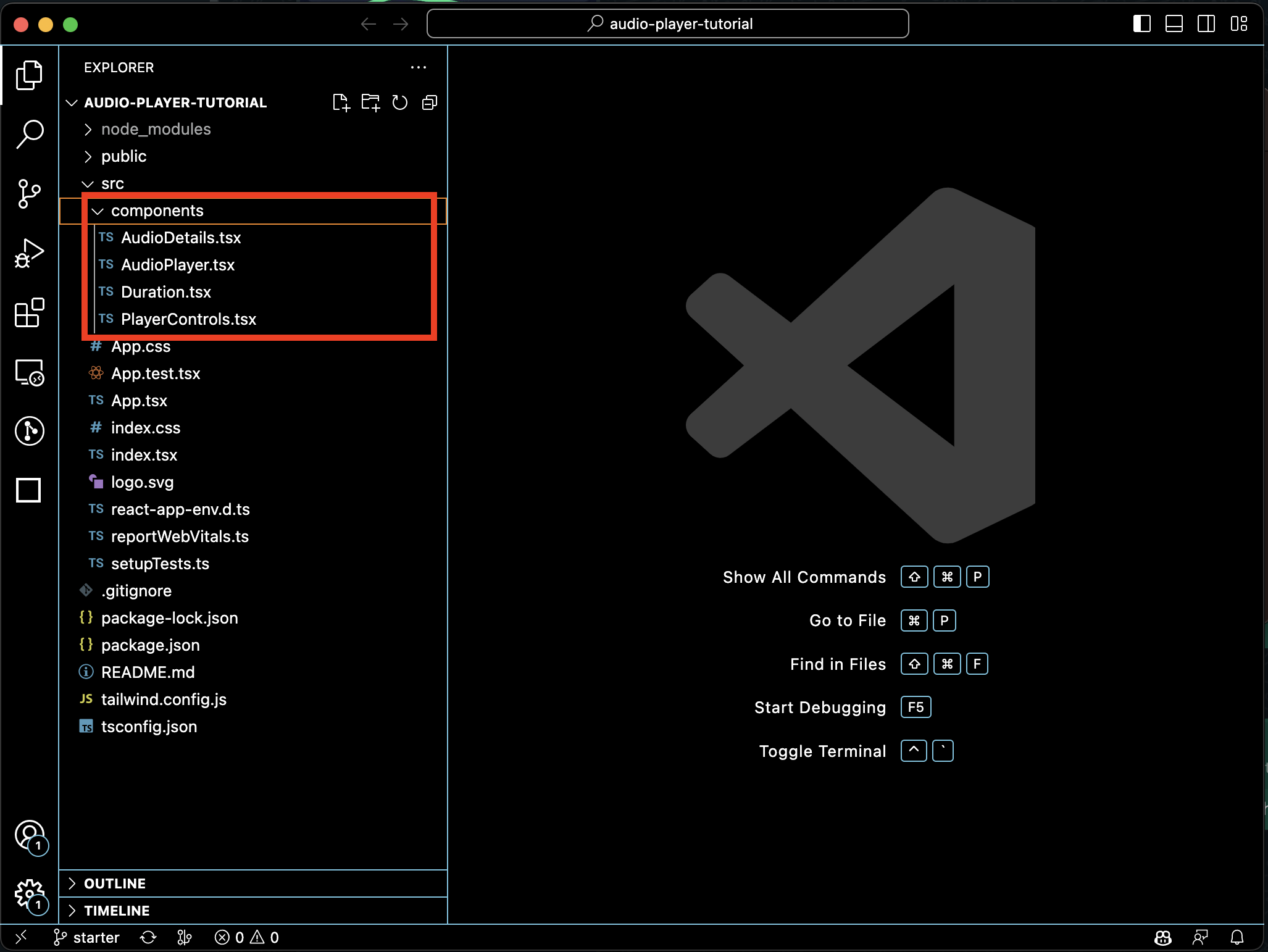Open the Git graph activity icon
Image resolution: width=1268 pixels, height=952 pixels.
tap(29, 431)
